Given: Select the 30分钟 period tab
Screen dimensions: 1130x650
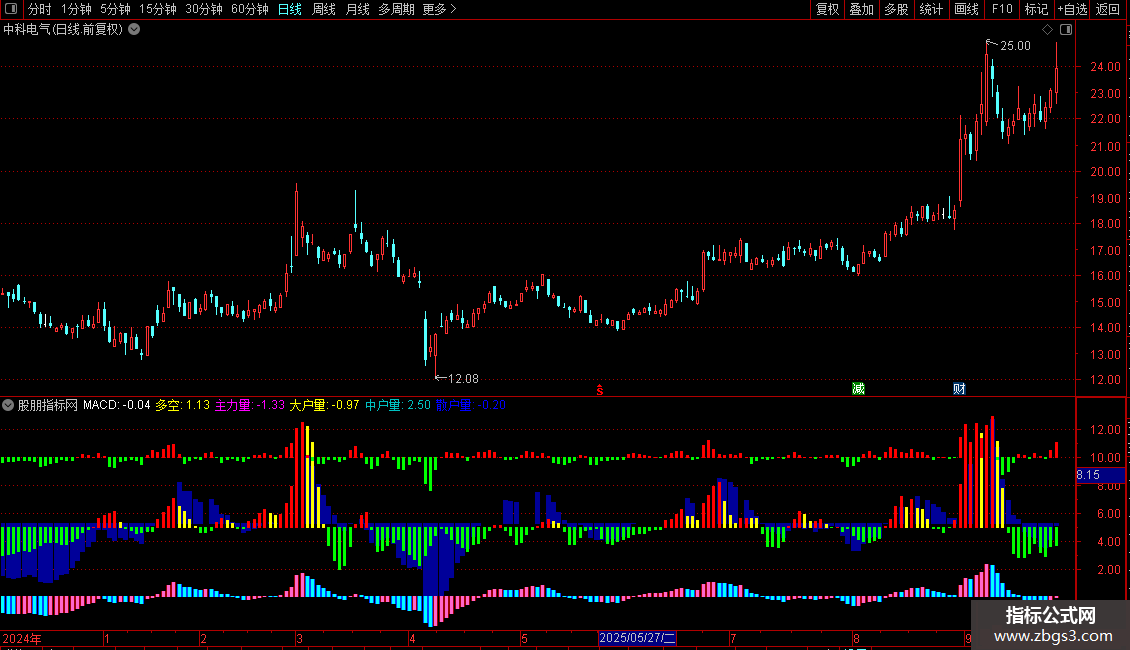Looking at the screenshot, I should tap(204, 9).
